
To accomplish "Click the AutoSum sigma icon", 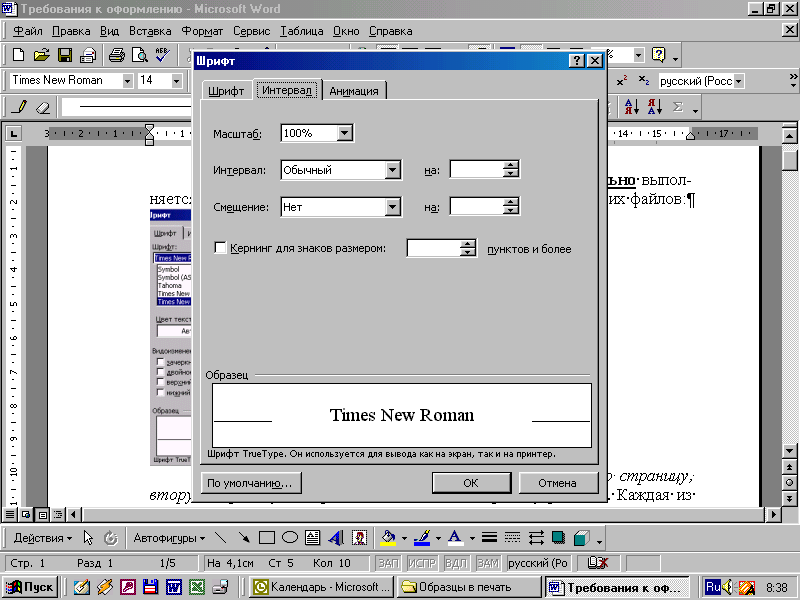I will coord(678,107).
